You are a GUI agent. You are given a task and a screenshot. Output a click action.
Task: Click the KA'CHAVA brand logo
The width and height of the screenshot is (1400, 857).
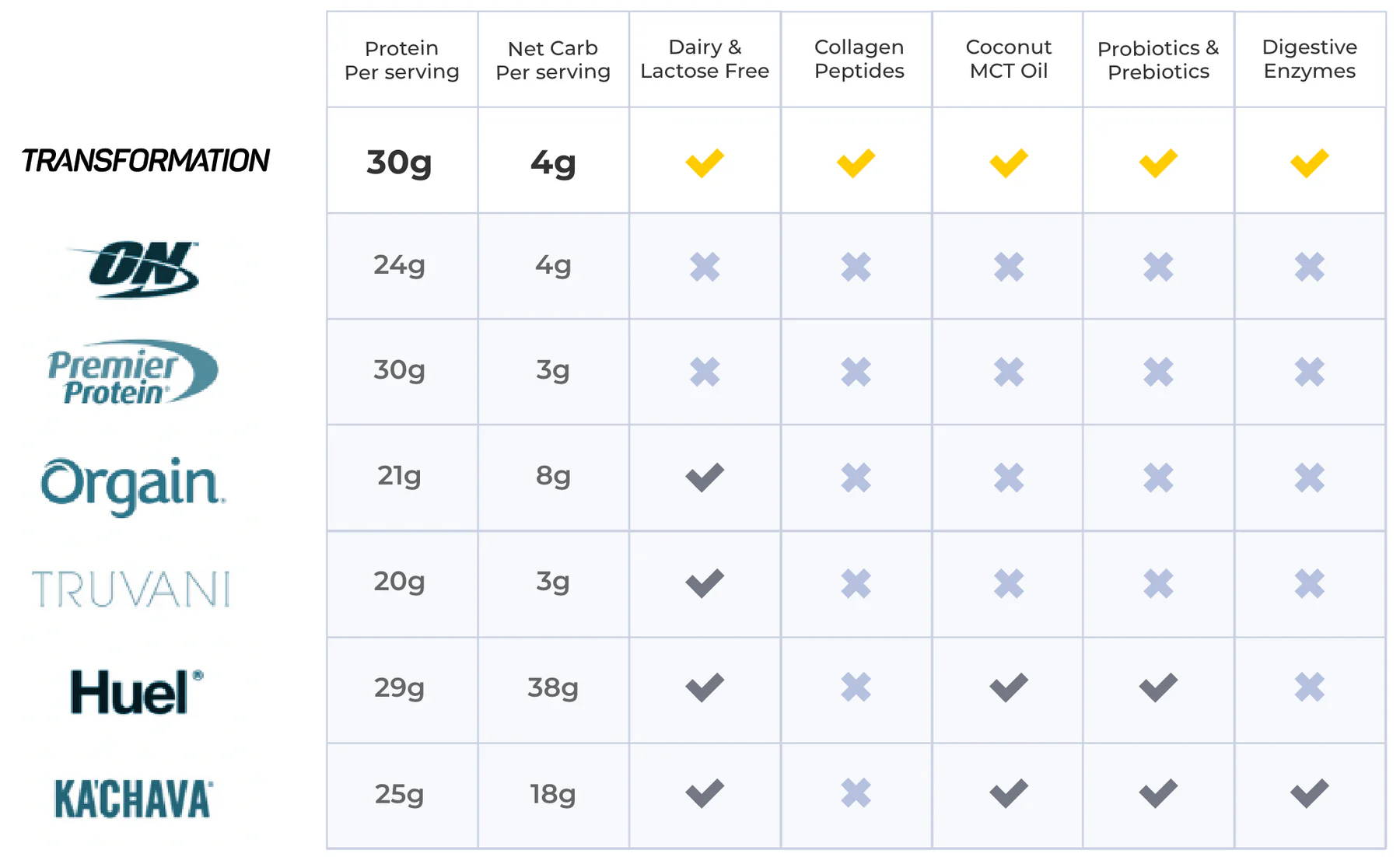click(x=134, y=798)
